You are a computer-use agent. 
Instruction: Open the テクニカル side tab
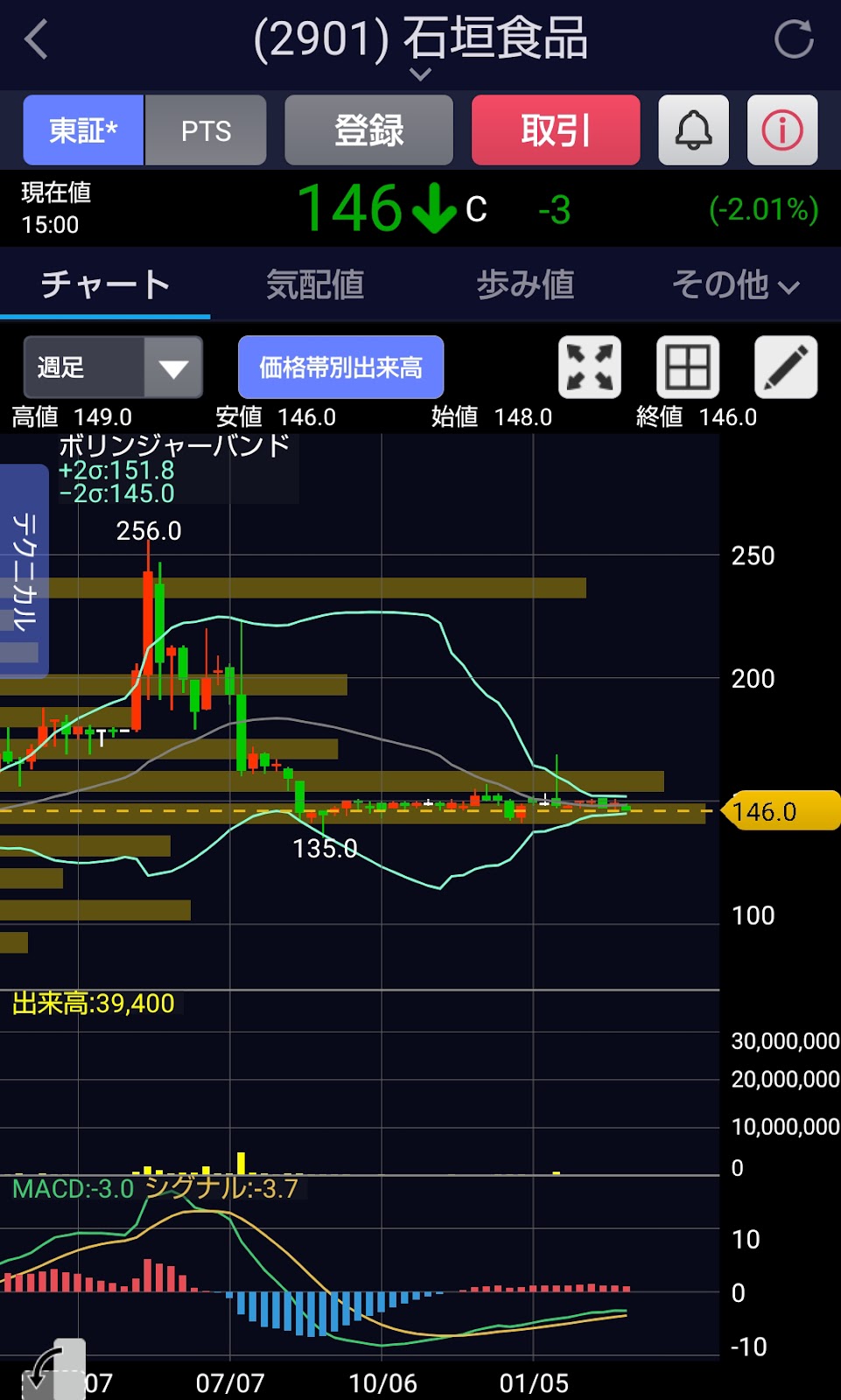[x=24, y=571]
